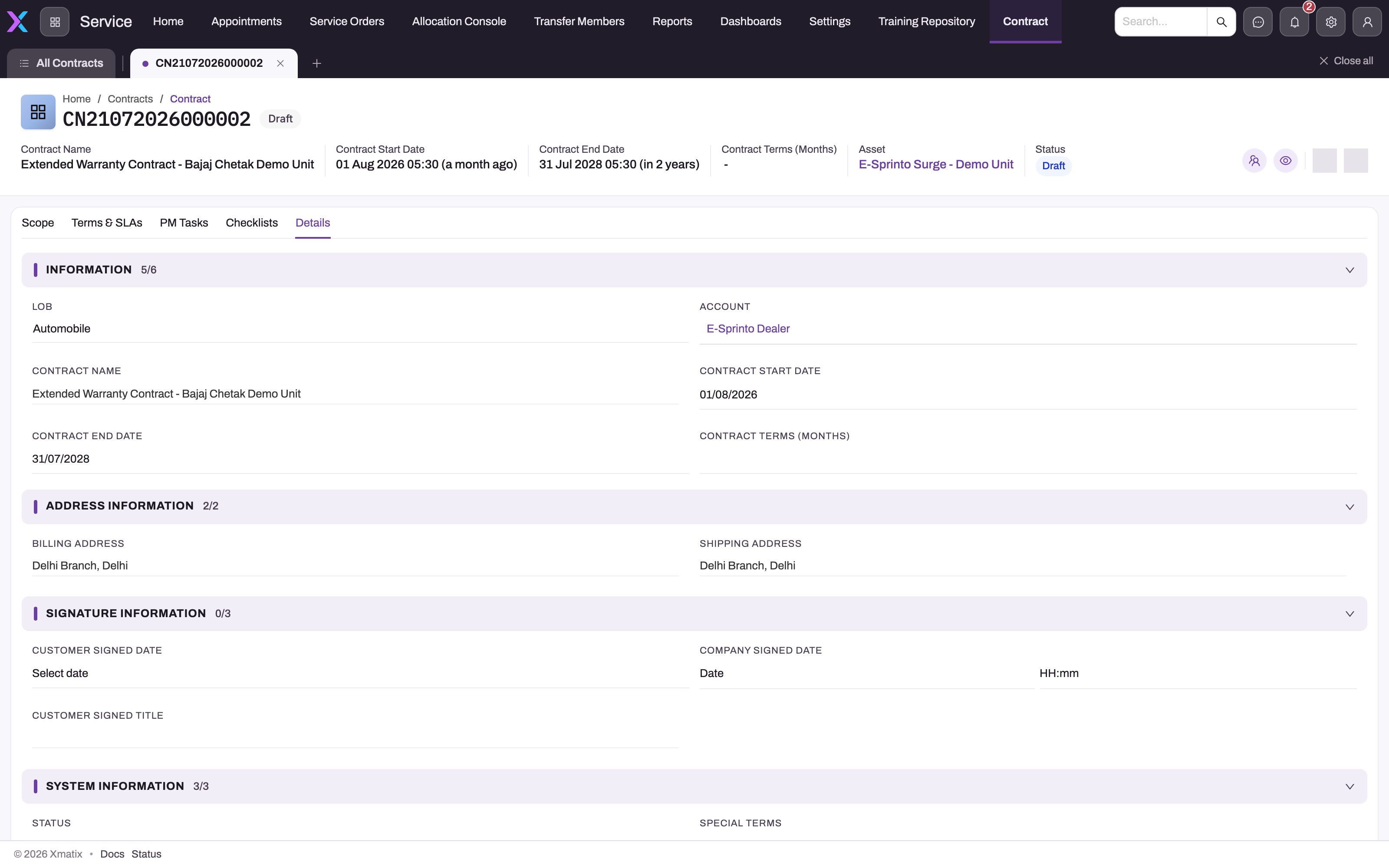This screenshot has width=1389, height=868.
Task: Click the Company Signed Date field
Action: point(867,674)
